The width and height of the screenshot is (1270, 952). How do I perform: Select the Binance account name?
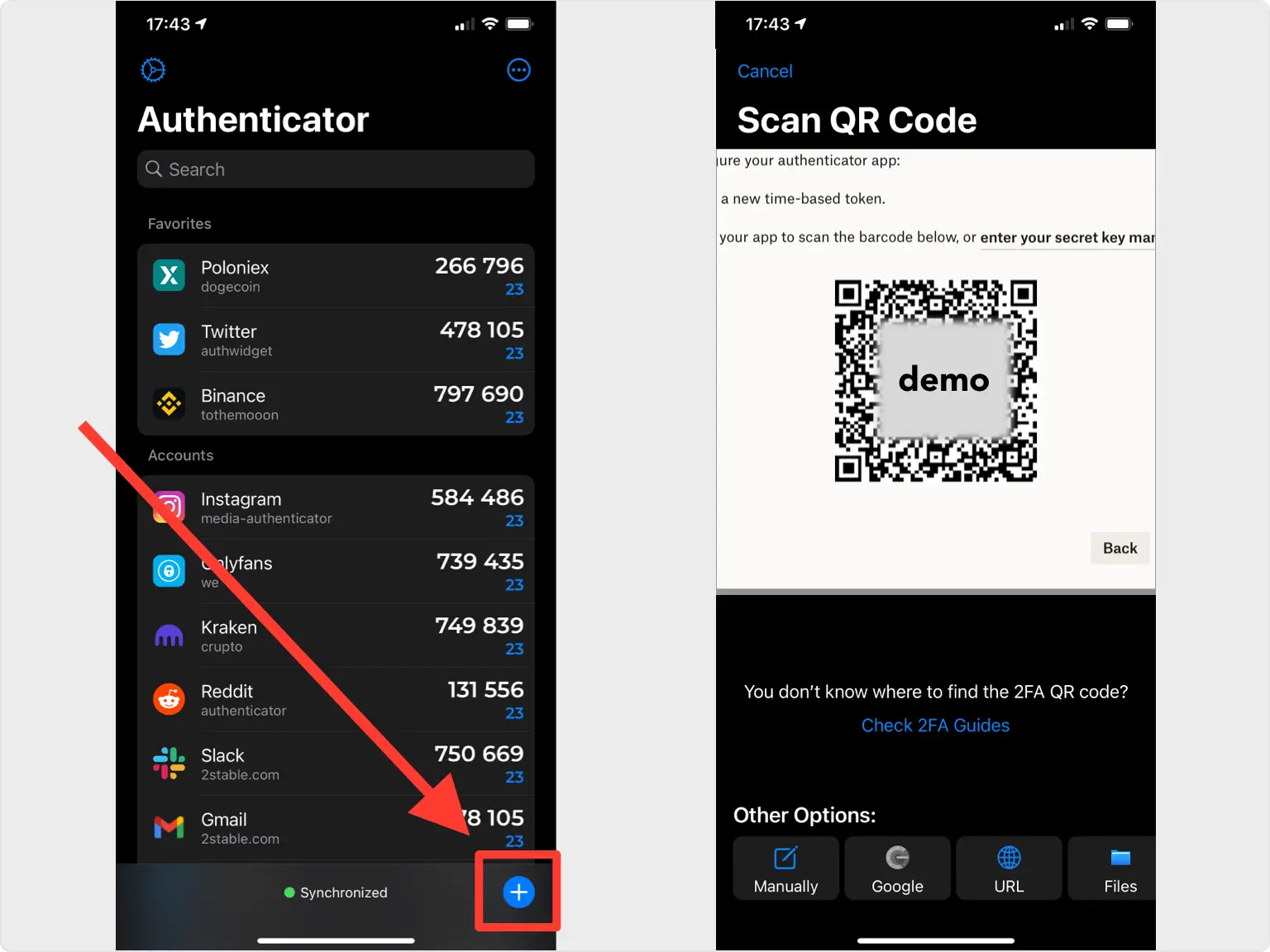click(x=233, y=396)
